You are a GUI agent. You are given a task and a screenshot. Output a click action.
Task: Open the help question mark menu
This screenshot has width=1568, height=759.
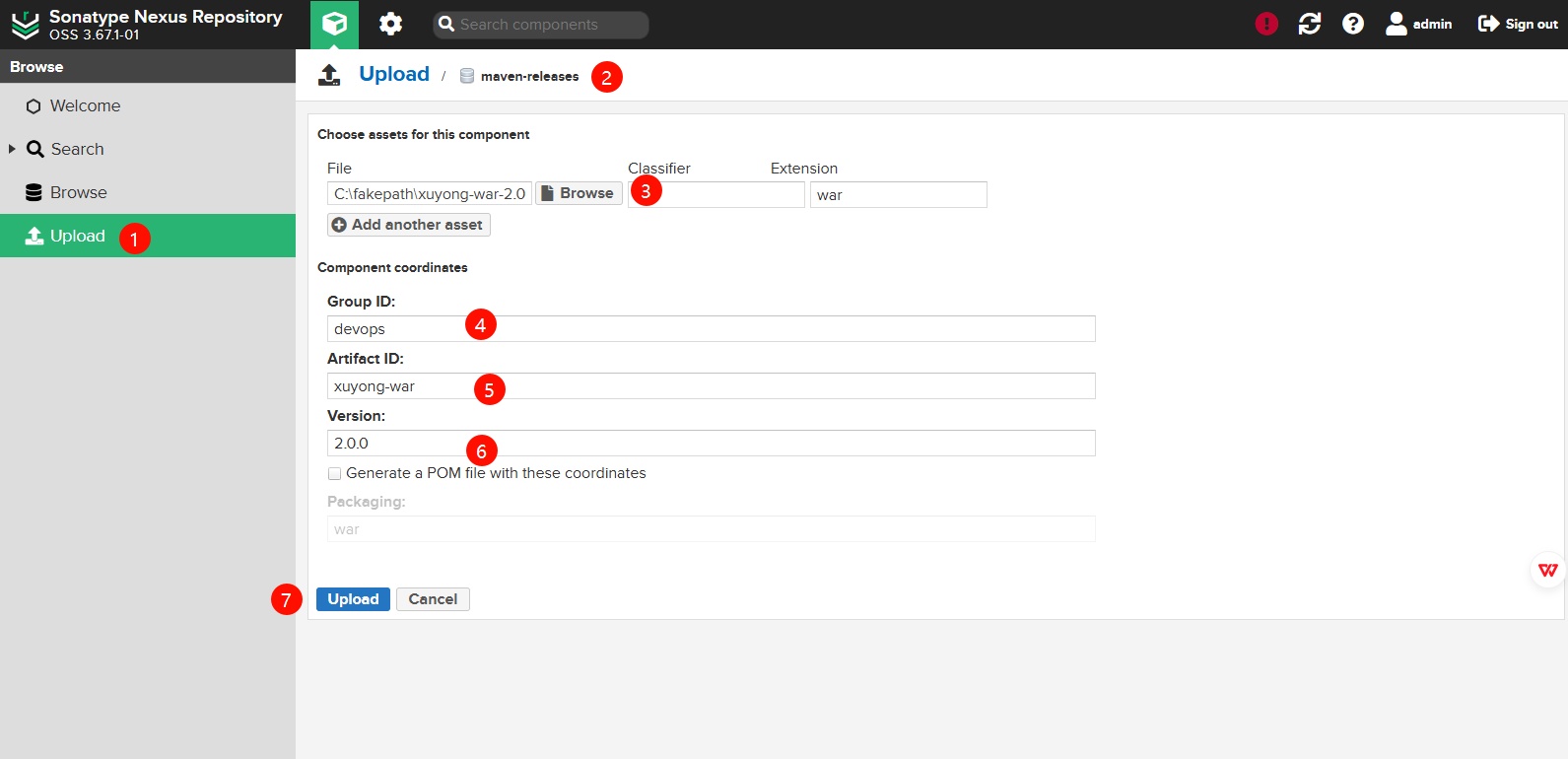[1352, 24]
